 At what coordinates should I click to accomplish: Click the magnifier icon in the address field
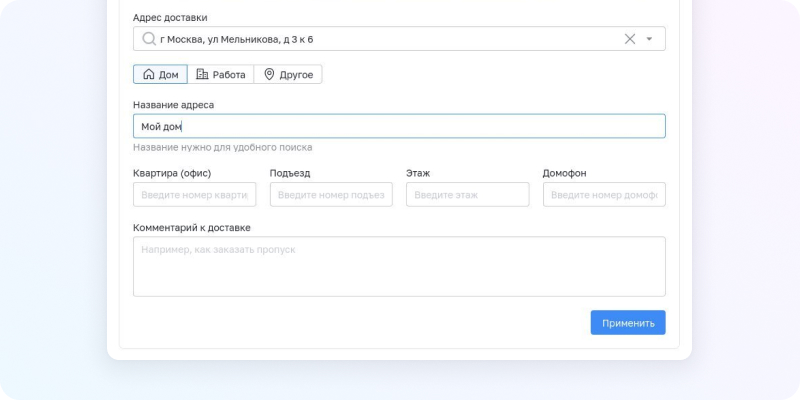[x=148, y=39]
